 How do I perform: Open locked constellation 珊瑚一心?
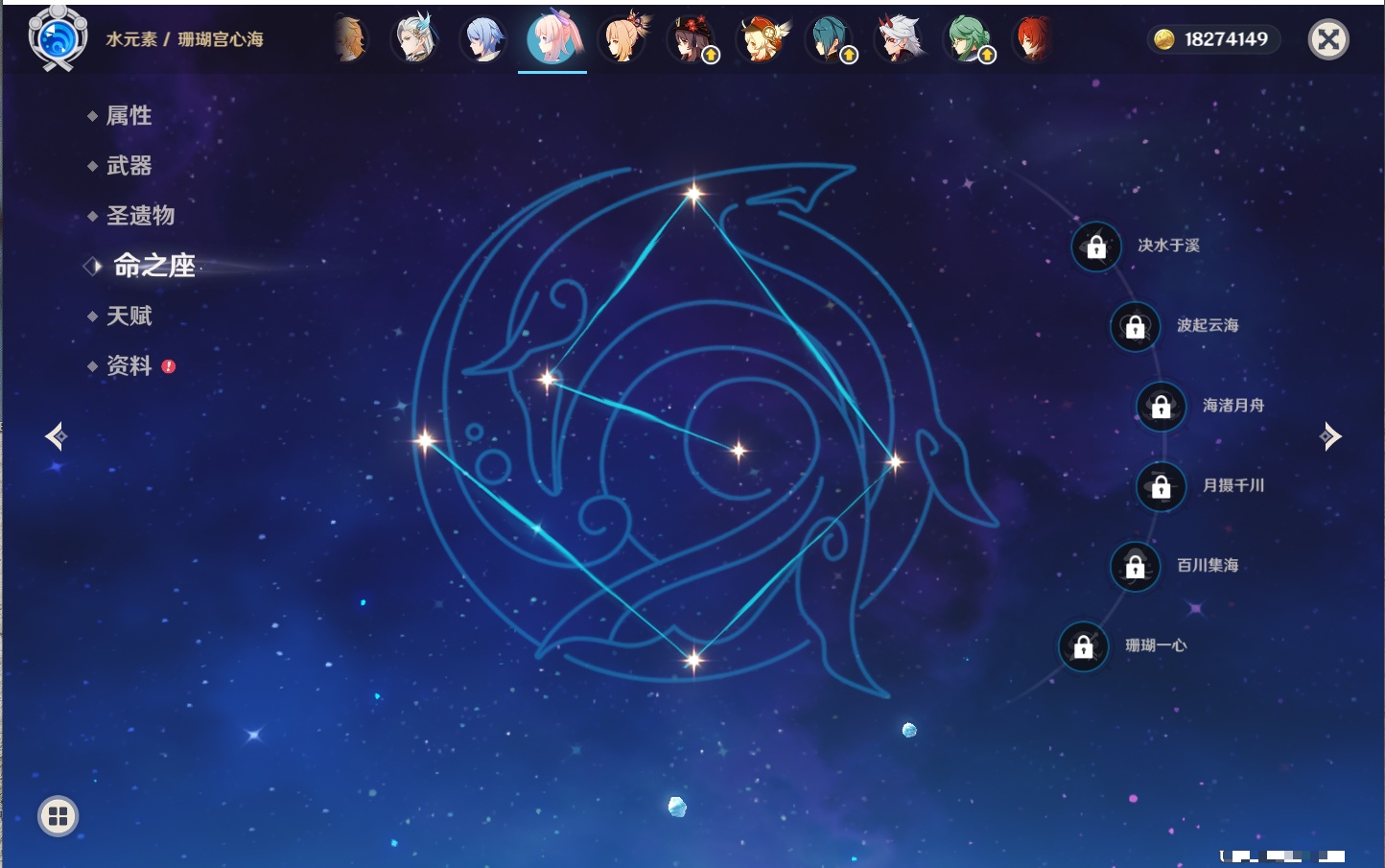tap(1084, 646)
